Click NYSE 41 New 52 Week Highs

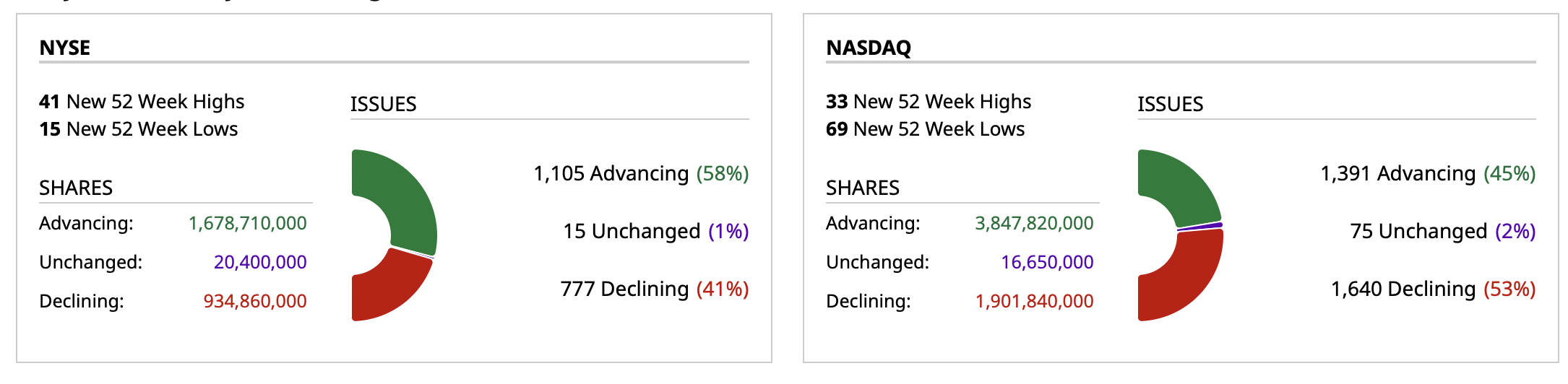click(x=142, y=102)
